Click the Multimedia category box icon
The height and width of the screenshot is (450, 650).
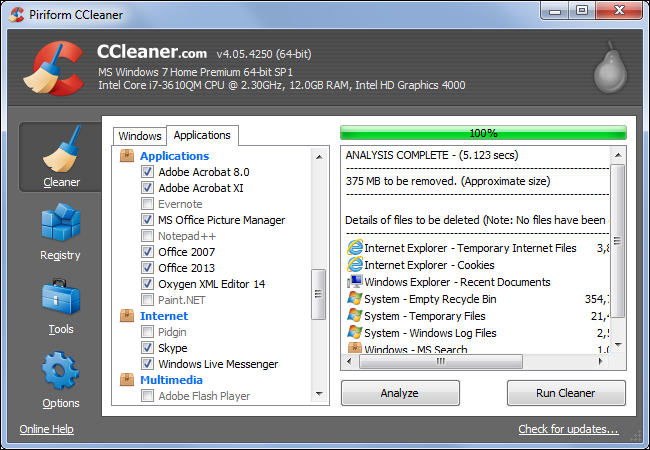(x=127, y=380)
